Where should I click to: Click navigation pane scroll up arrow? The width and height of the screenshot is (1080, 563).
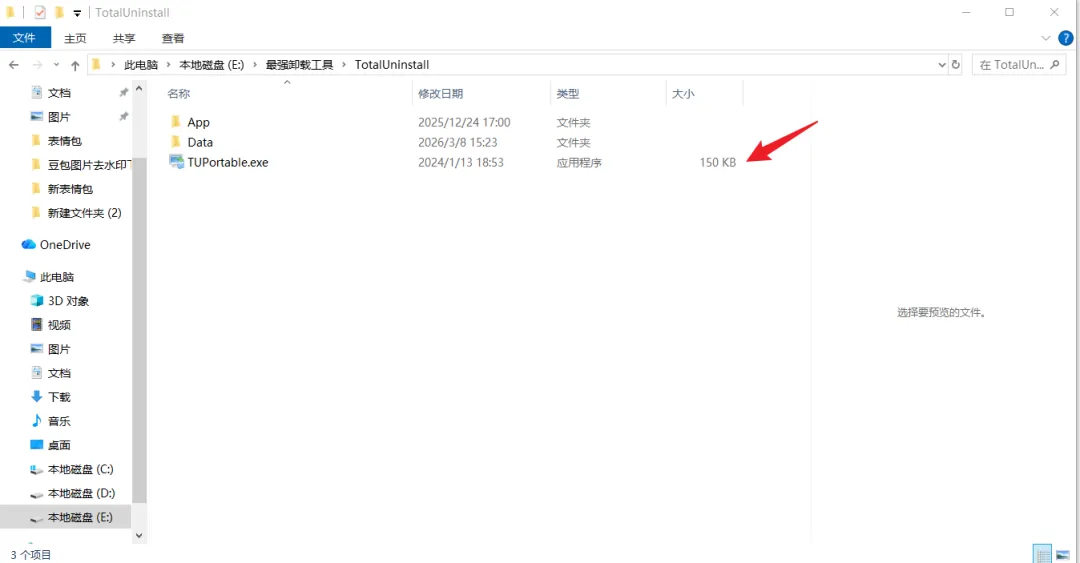click(x=139, y=88)
